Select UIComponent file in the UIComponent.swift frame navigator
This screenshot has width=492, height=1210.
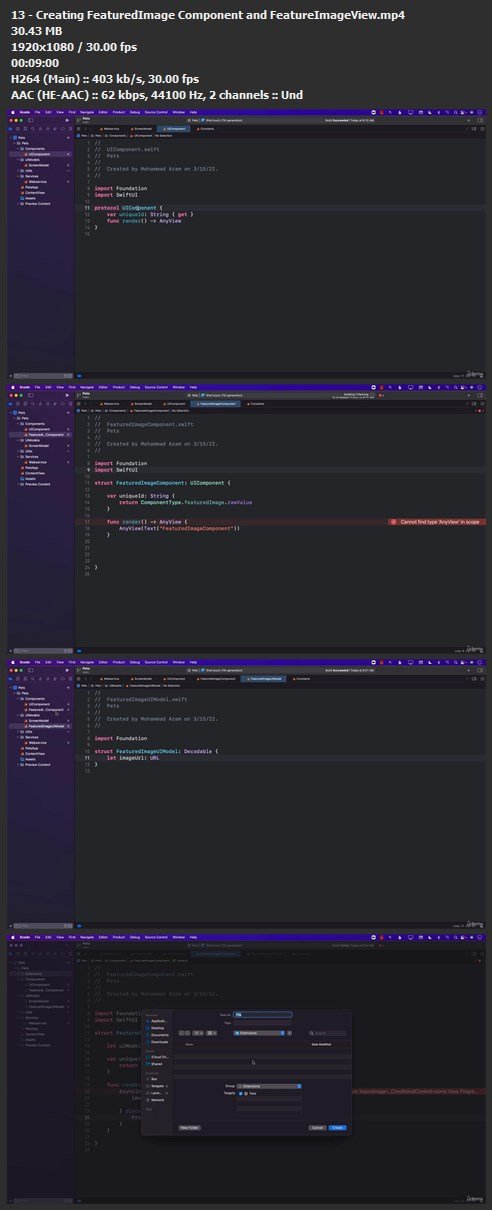39,154
